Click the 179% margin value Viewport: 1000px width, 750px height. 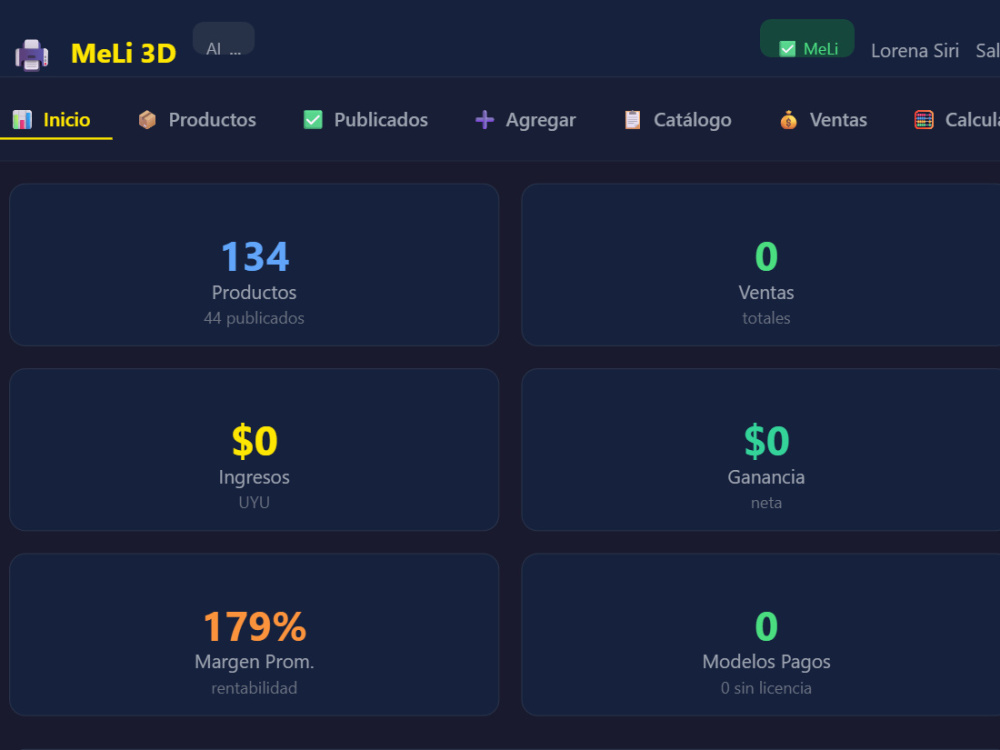[x=254, y=627]
